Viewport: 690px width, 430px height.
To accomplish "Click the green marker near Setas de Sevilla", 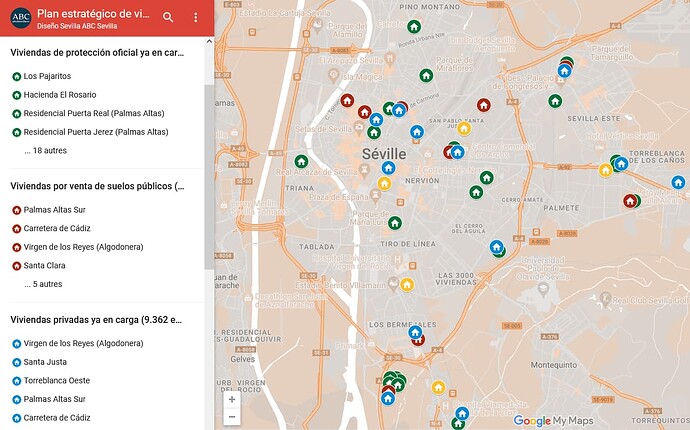I will pos(374,132).
